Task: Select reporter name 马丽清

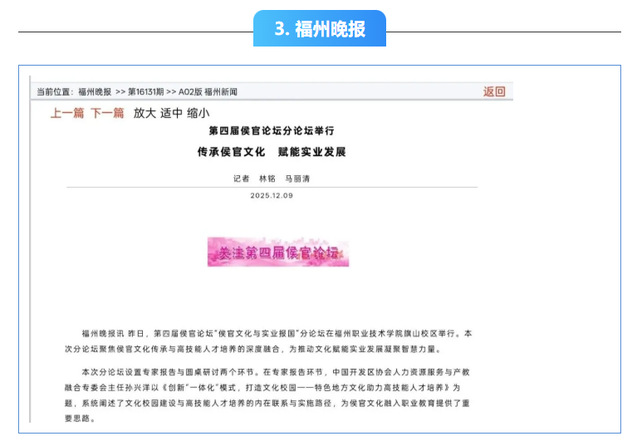Action: [x=297, y=178]
